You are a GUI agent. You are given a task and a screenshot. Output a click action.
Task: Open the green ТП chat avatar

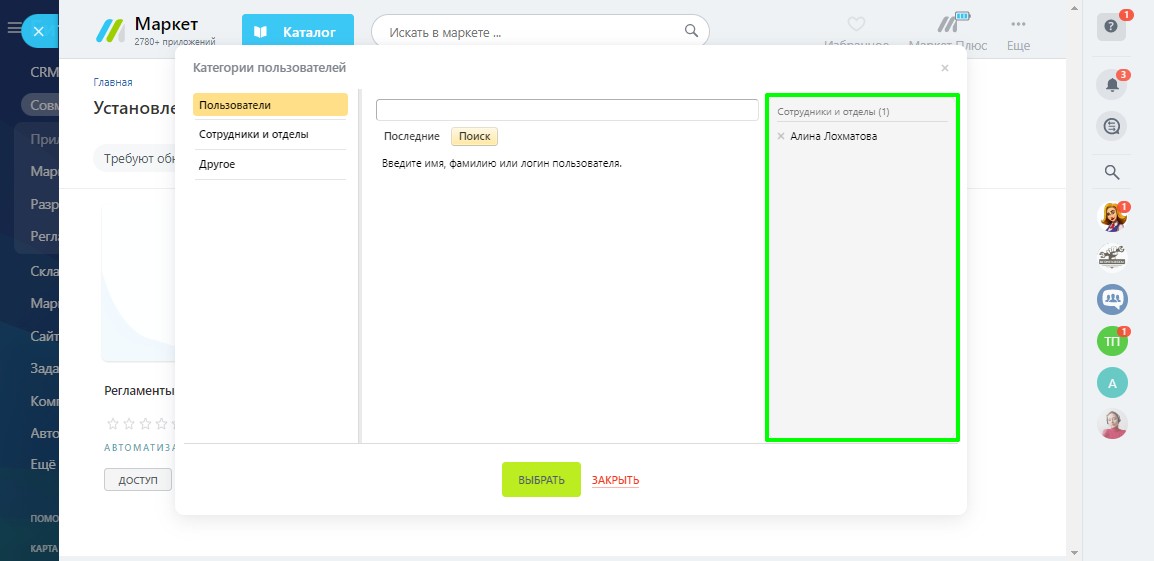pyautogui.click(x=1111, y=342)
